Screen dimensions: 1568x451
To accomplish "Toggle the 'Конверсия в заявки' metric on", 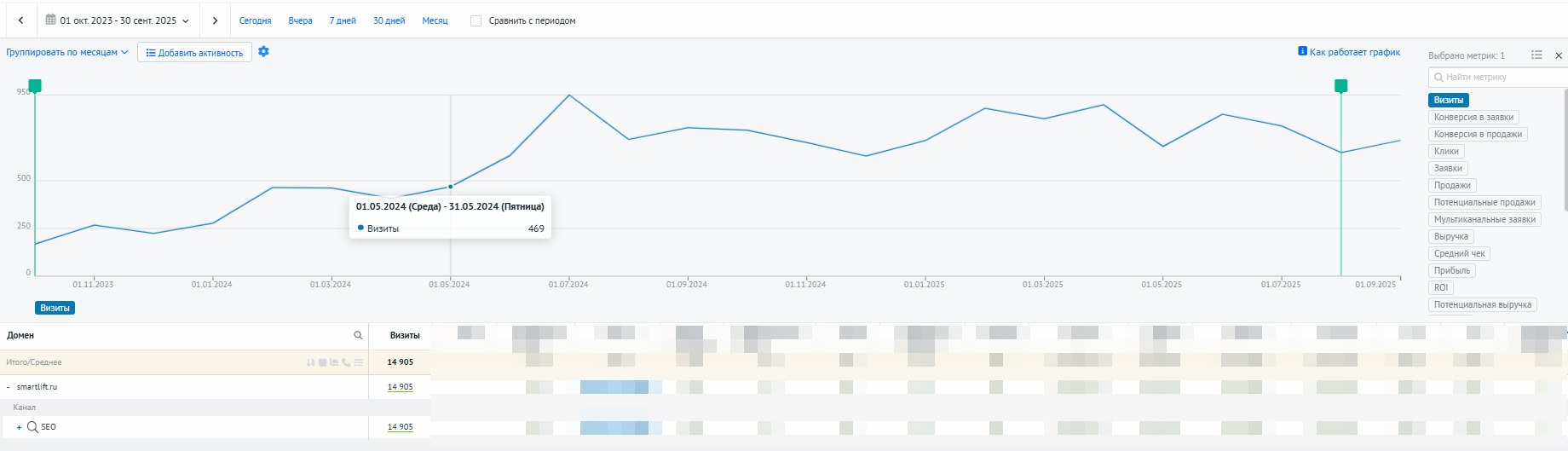I will coord(1473,117).
